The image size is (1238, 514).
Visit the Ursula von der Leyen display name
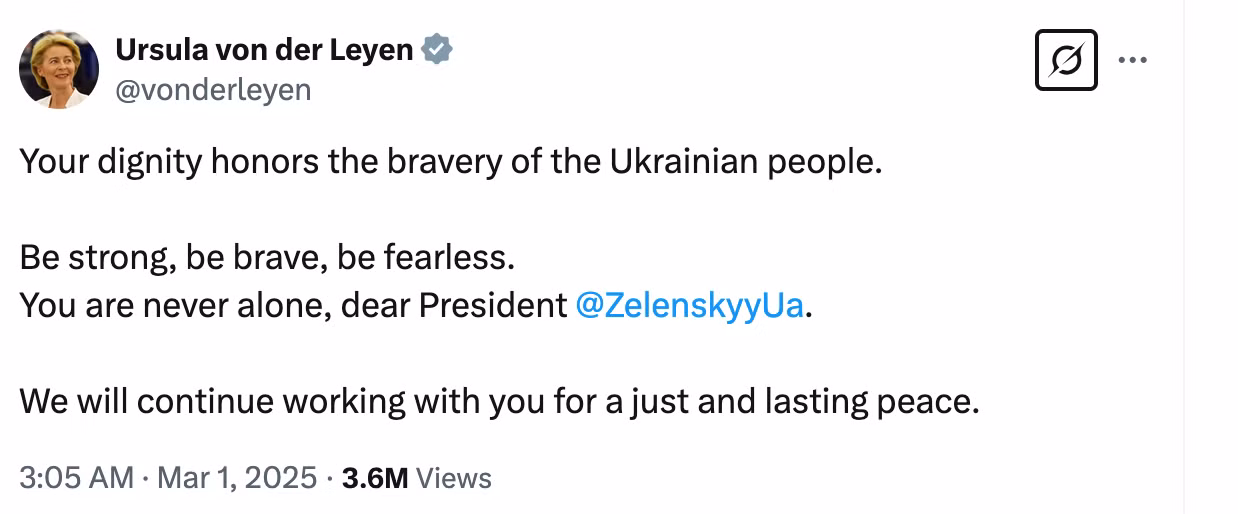coord(265,48)
